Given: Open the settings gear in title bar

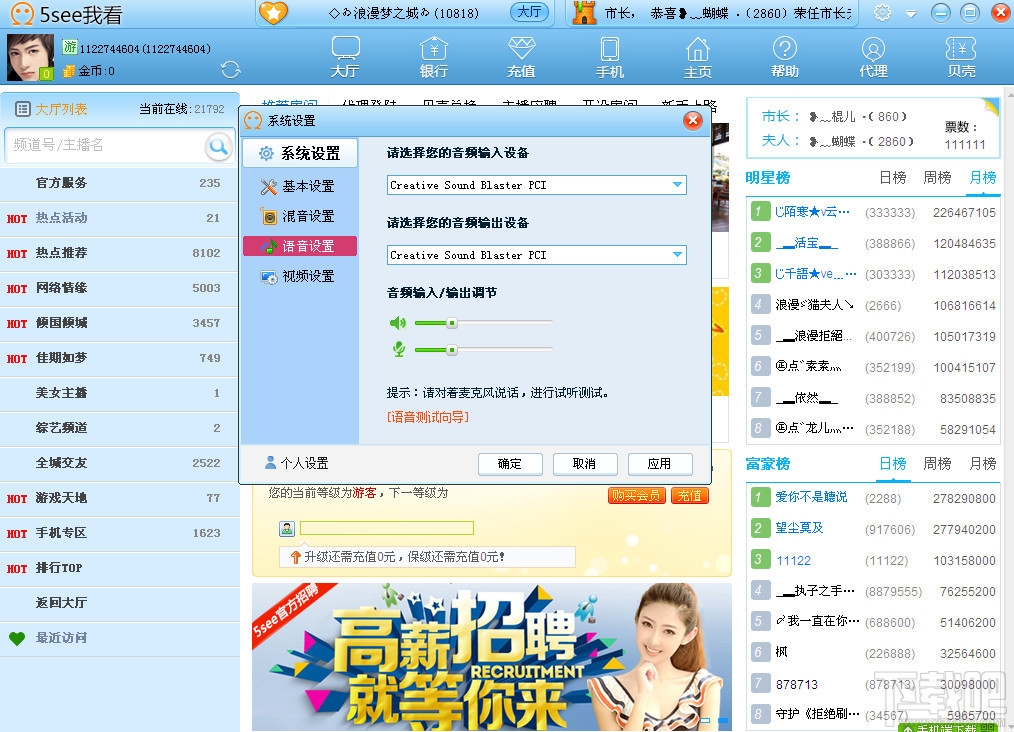Looking at the screenshot, I should click(882, 12).
